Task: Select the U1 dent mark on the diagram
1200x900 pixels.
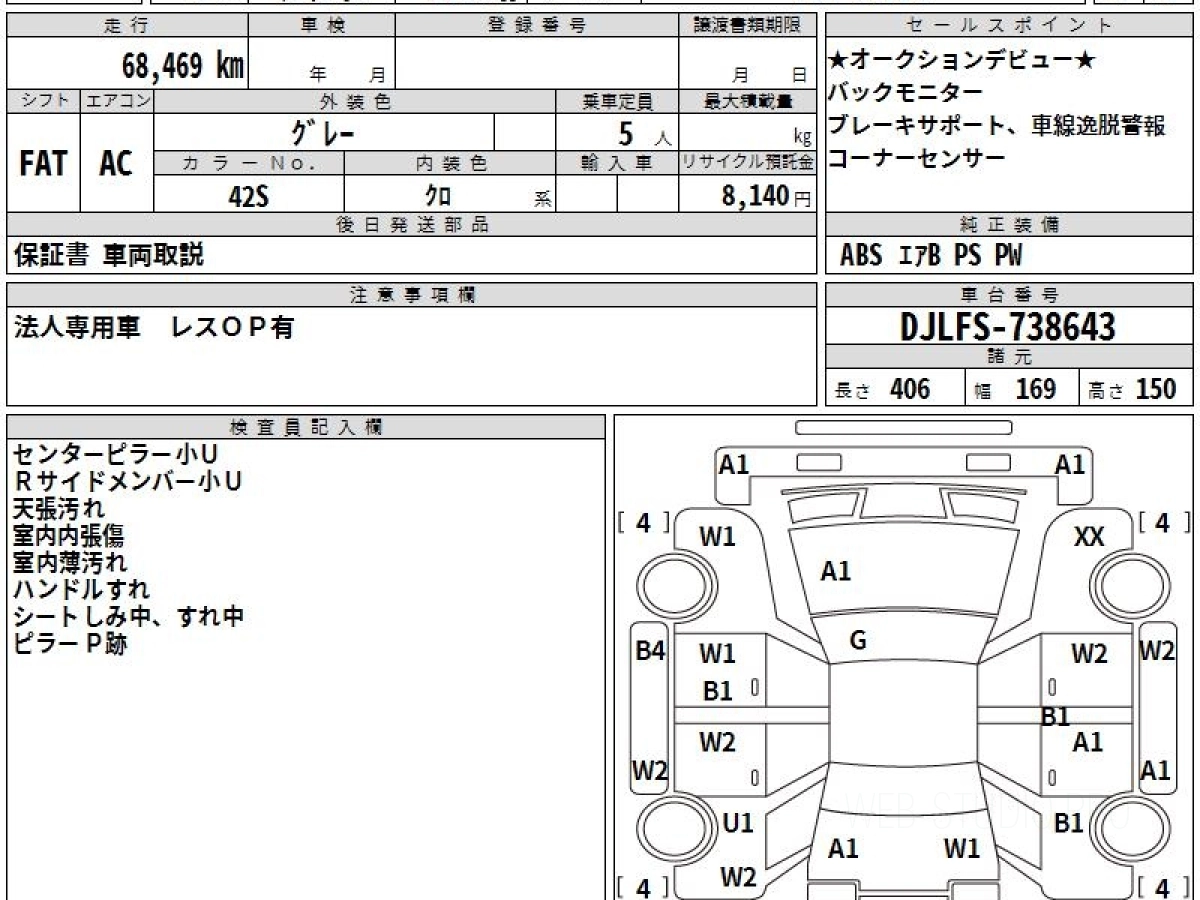Action: point(737,823)
